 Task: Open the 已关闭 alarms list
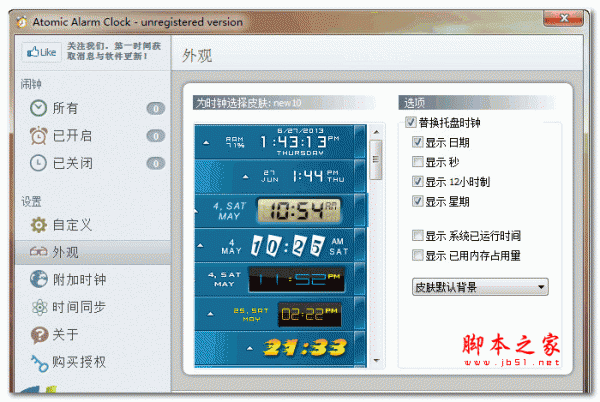[93, 163]
